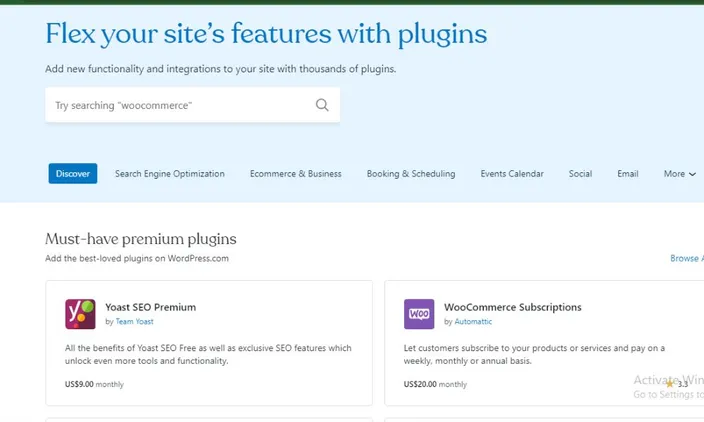Click the star rating on WooCommerce Subscriptions
The height and width of the screenshot is (422, 704).
click(677, 384)
